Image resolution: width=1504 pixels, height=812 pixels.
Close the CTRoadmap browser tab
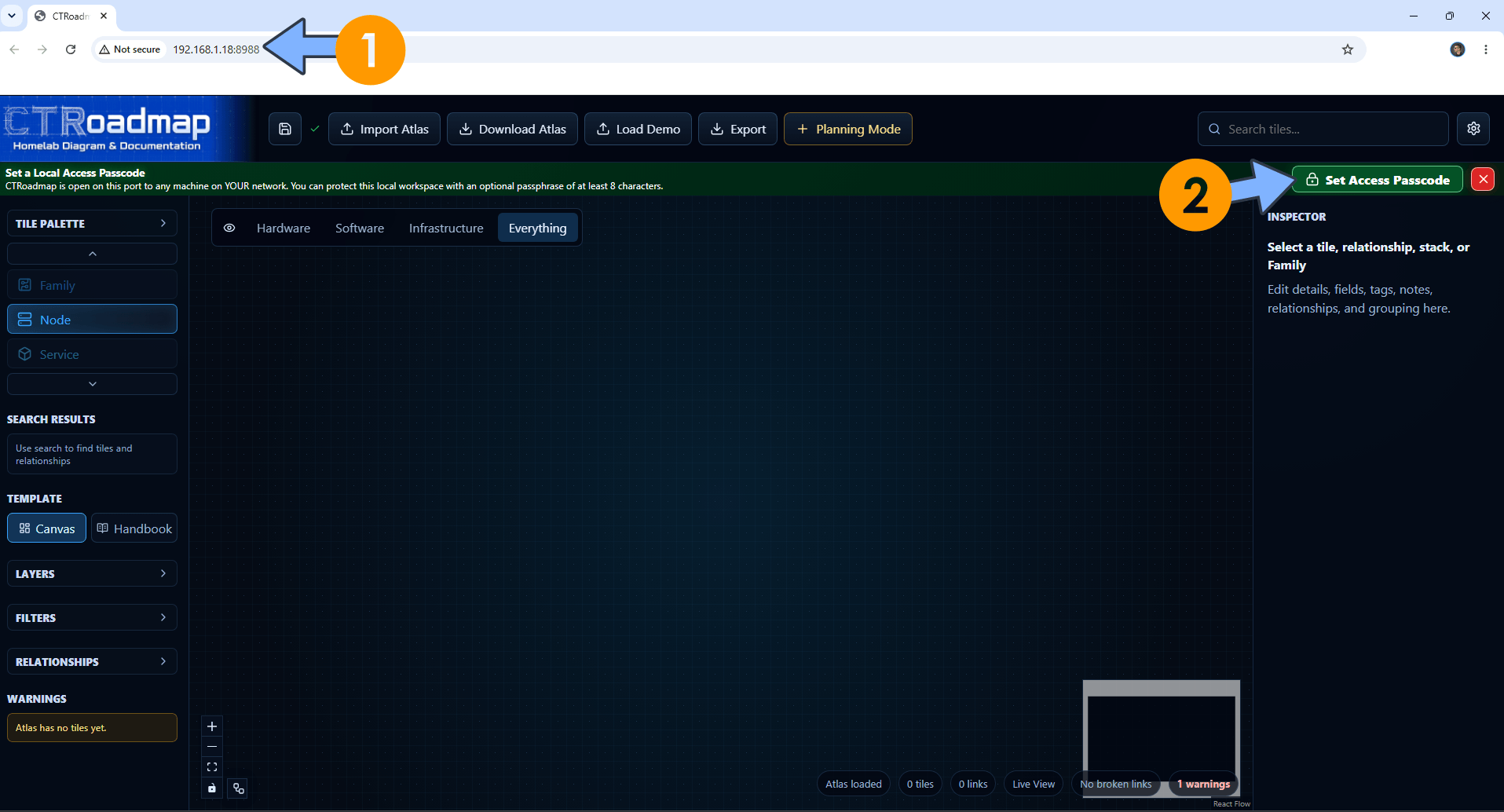point(104,16)
